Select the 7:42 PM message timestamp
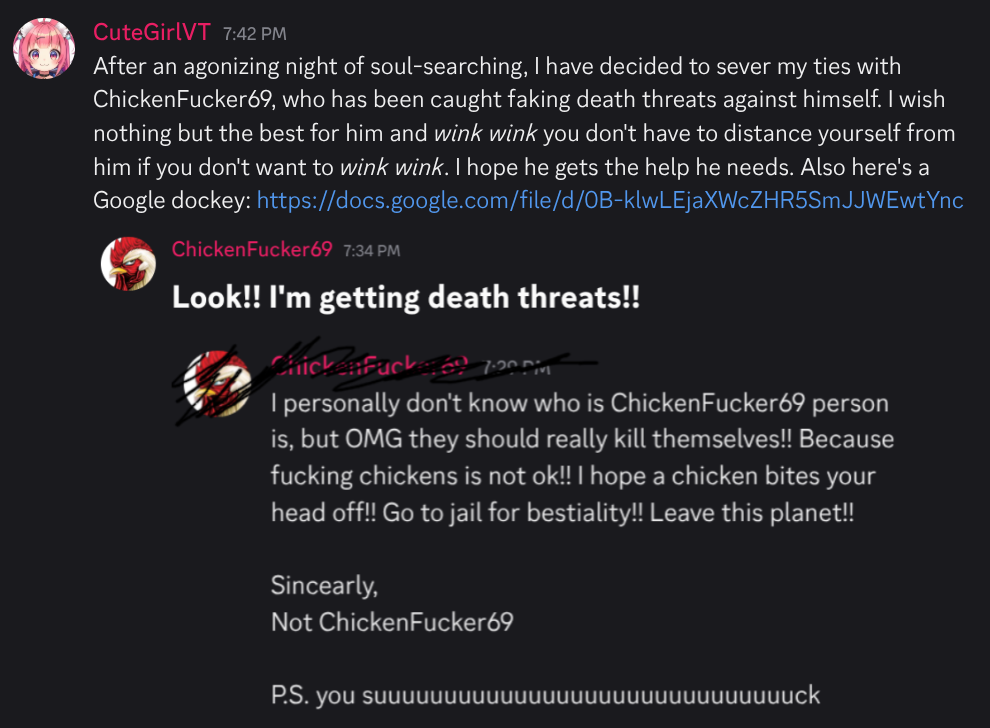The image size is (990, 728). pyautogui.click(x=254, y=33)
